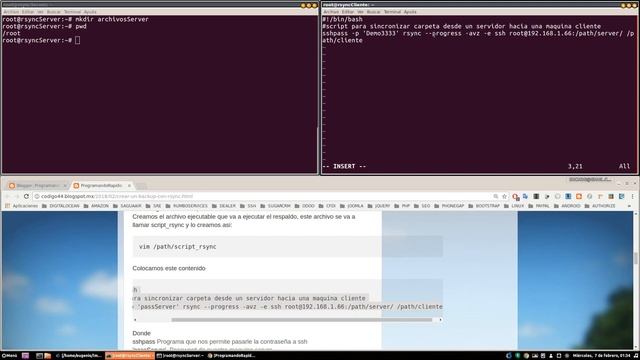640x360 pixels.
Task: Click the zoom magnifier icon in address bar
Action: (496, 196)
